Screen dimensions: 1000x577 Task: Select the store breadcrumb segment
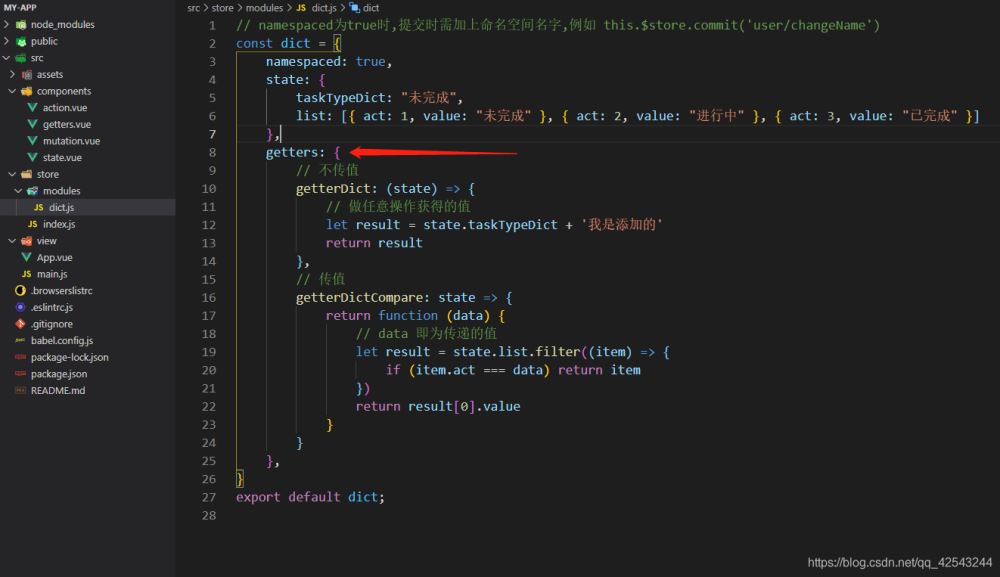pyautogui.click(x=223, y=8)
